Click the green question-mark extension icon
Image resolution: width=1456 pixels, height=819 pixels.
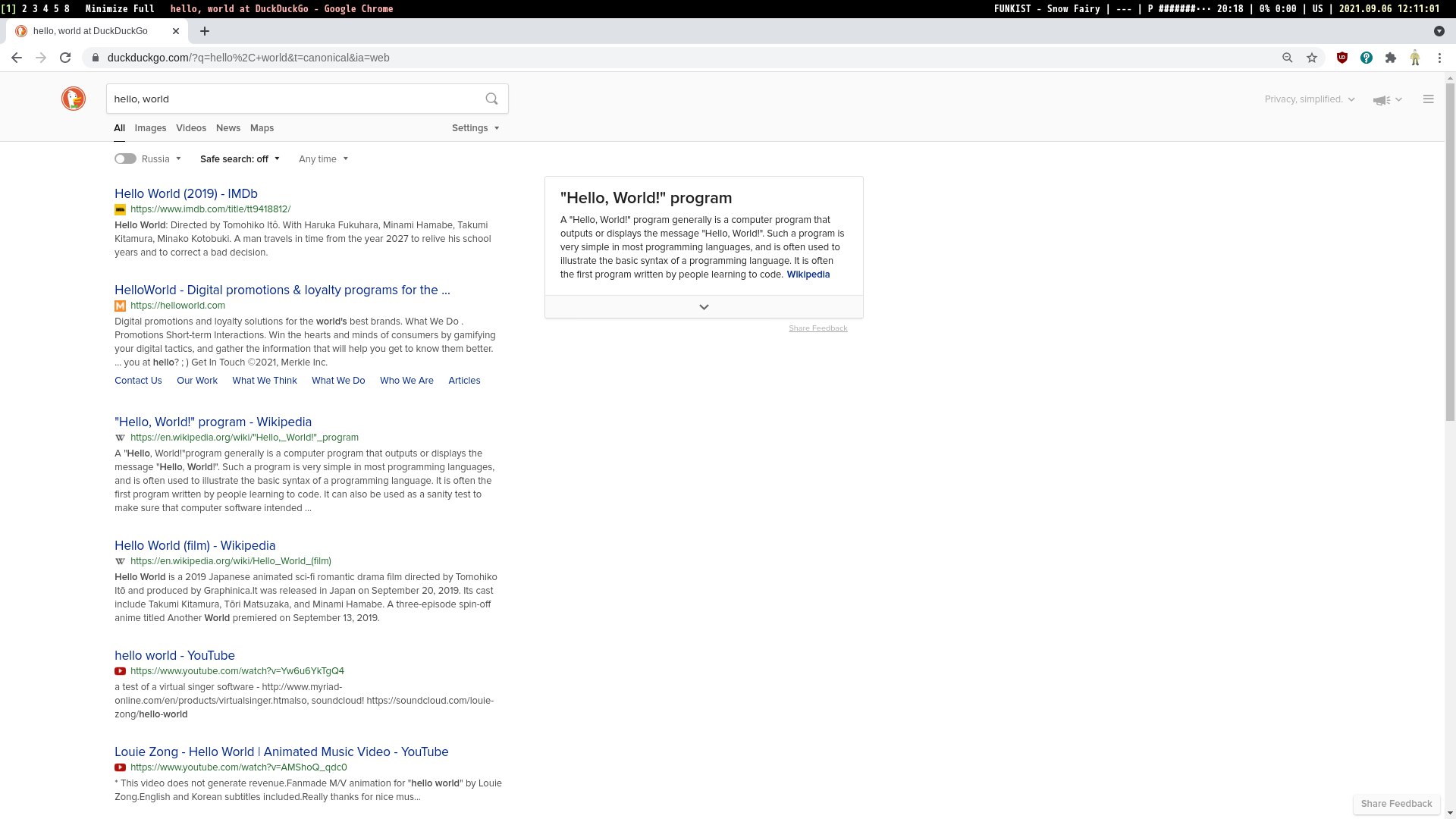[1367, 58]
